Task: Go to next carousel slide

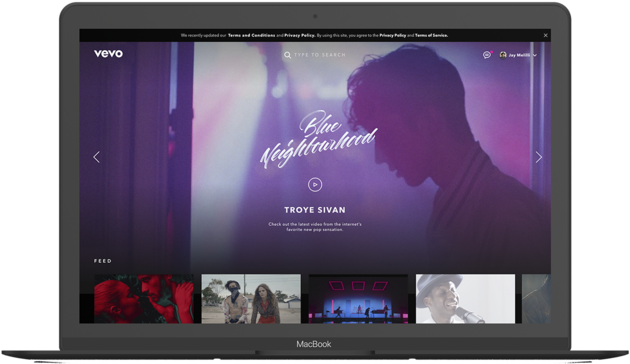Action: tap(538, 157)
